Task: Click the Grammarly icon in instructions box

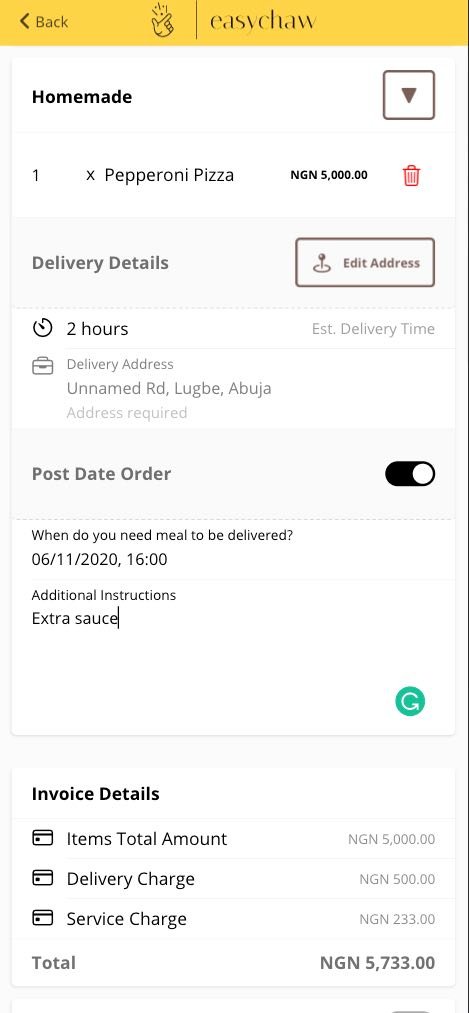Action: coord(410,702)
